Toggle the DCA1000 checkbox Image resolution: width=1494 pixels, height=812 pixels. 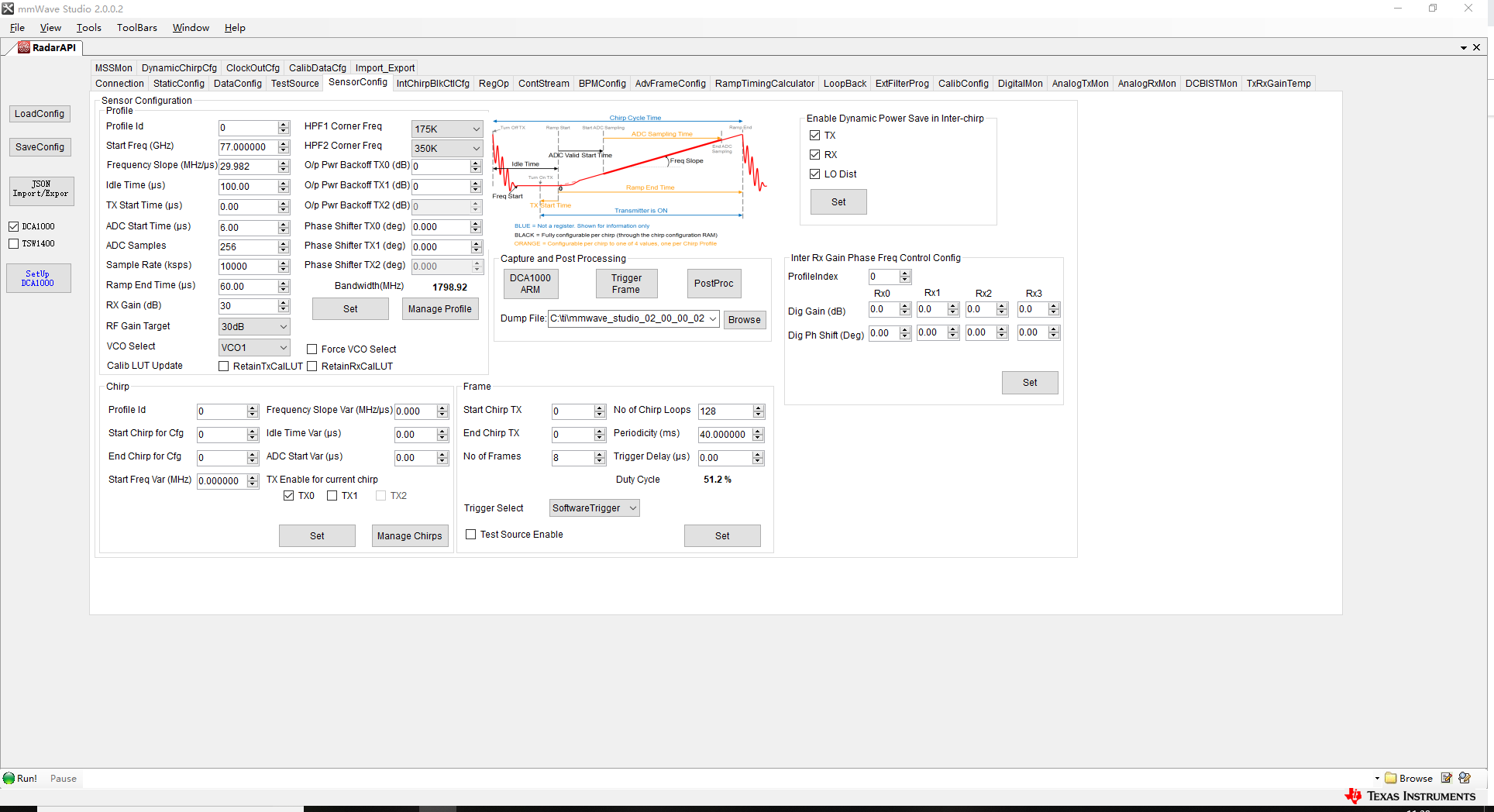(x=13, y=227)
